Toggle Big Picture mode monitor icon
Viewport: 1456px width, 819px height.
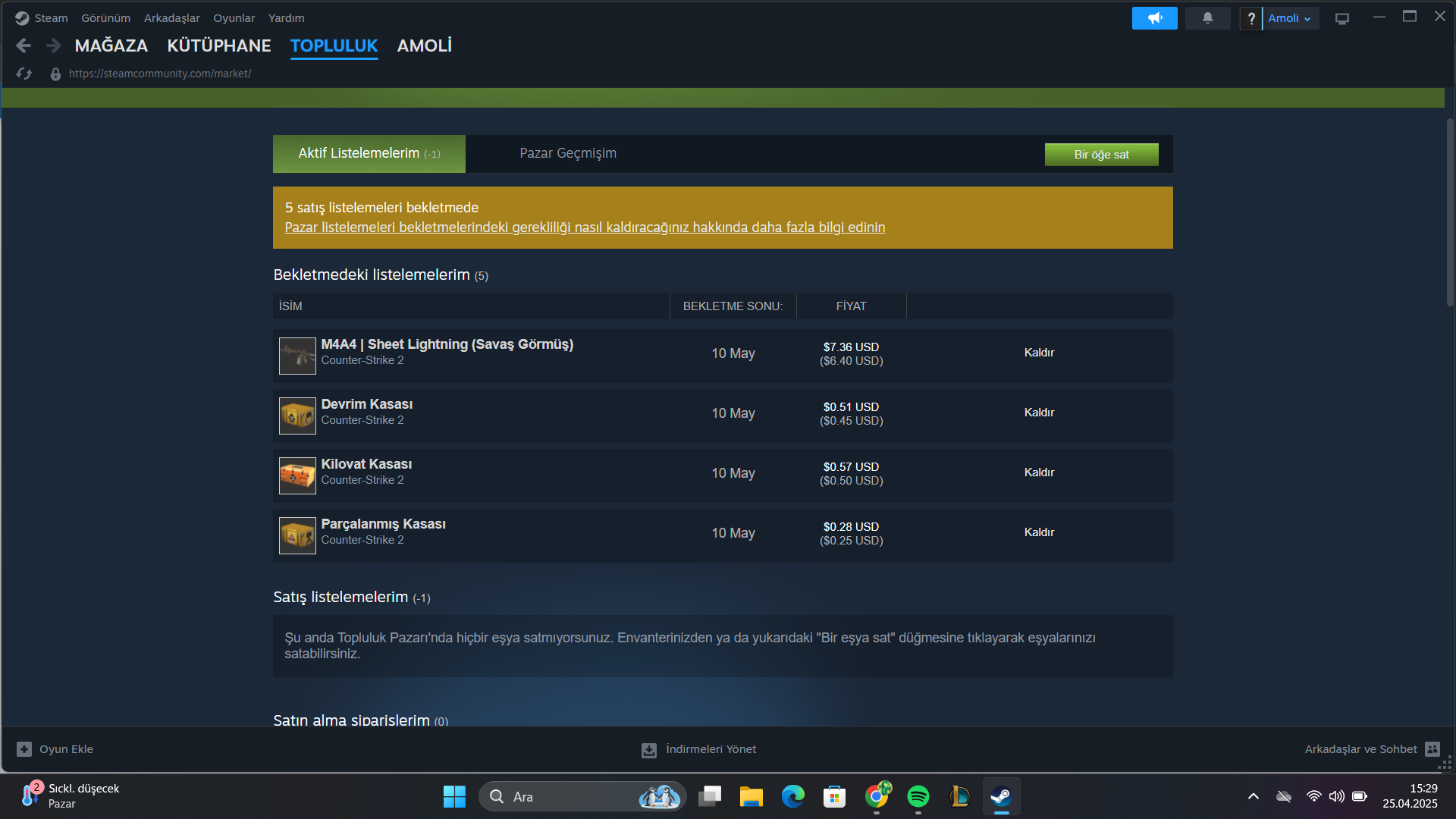pos(1342,19)
